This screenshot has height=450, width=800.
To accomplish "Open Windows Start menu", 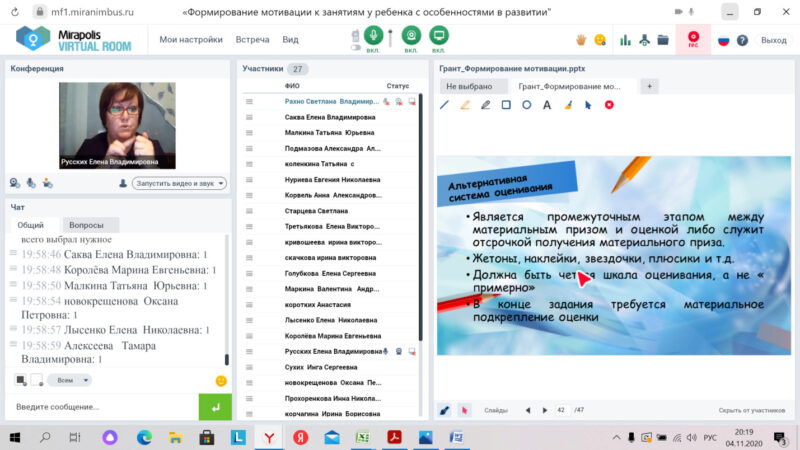I will pyautogui.click(x=15, y=437).
